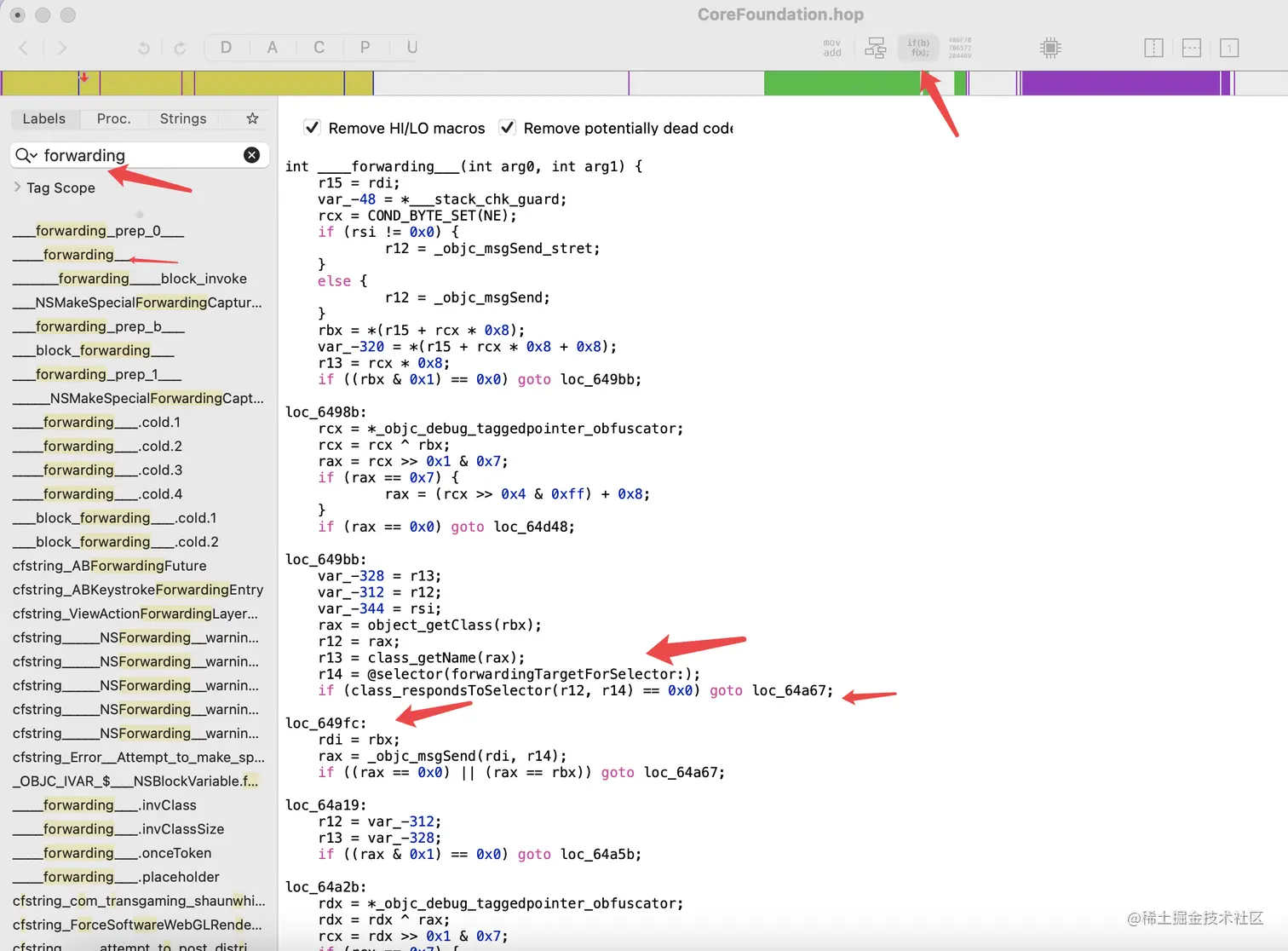
Task: Select ___forwarding_prep_b___ label
Action: tap(99, 326)
